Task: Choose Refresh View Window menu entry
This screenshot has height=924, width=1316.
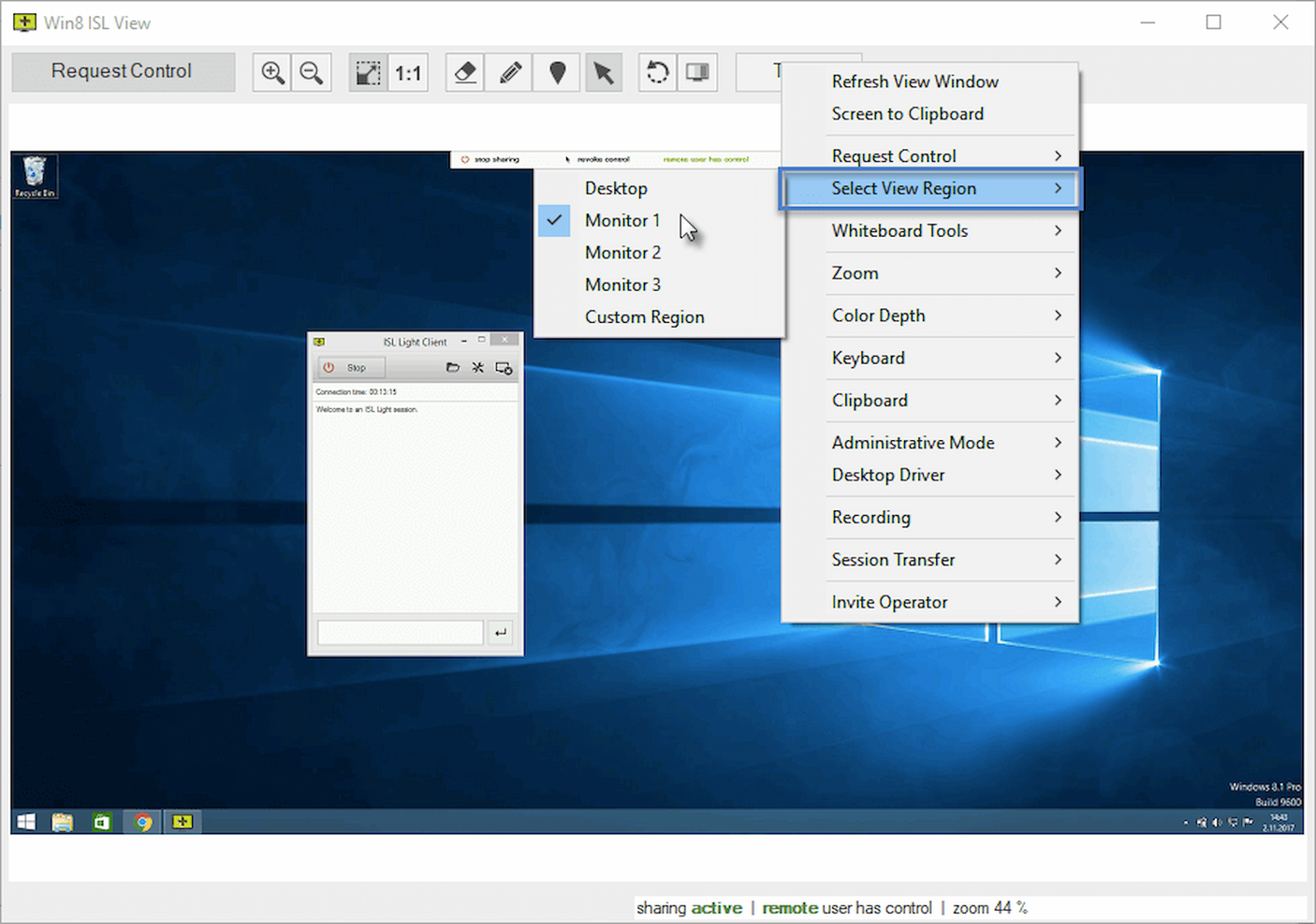Action: coord(914,81)
